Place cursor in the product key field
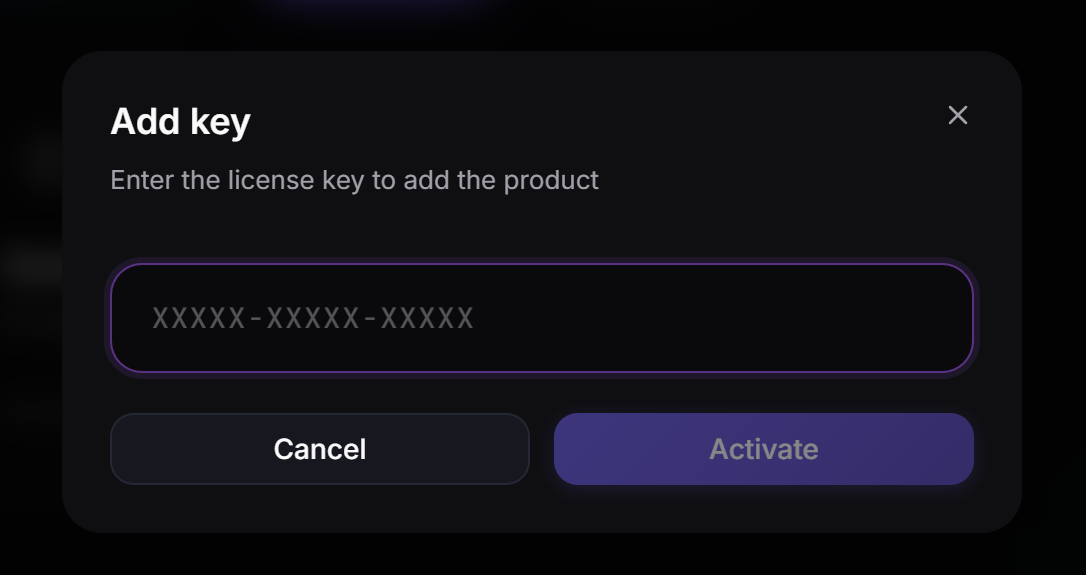 coord(541,318)
